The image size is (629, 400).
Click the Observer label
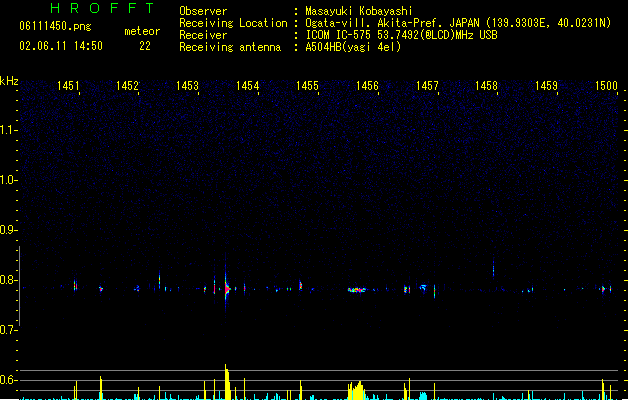tap(203, 11)
